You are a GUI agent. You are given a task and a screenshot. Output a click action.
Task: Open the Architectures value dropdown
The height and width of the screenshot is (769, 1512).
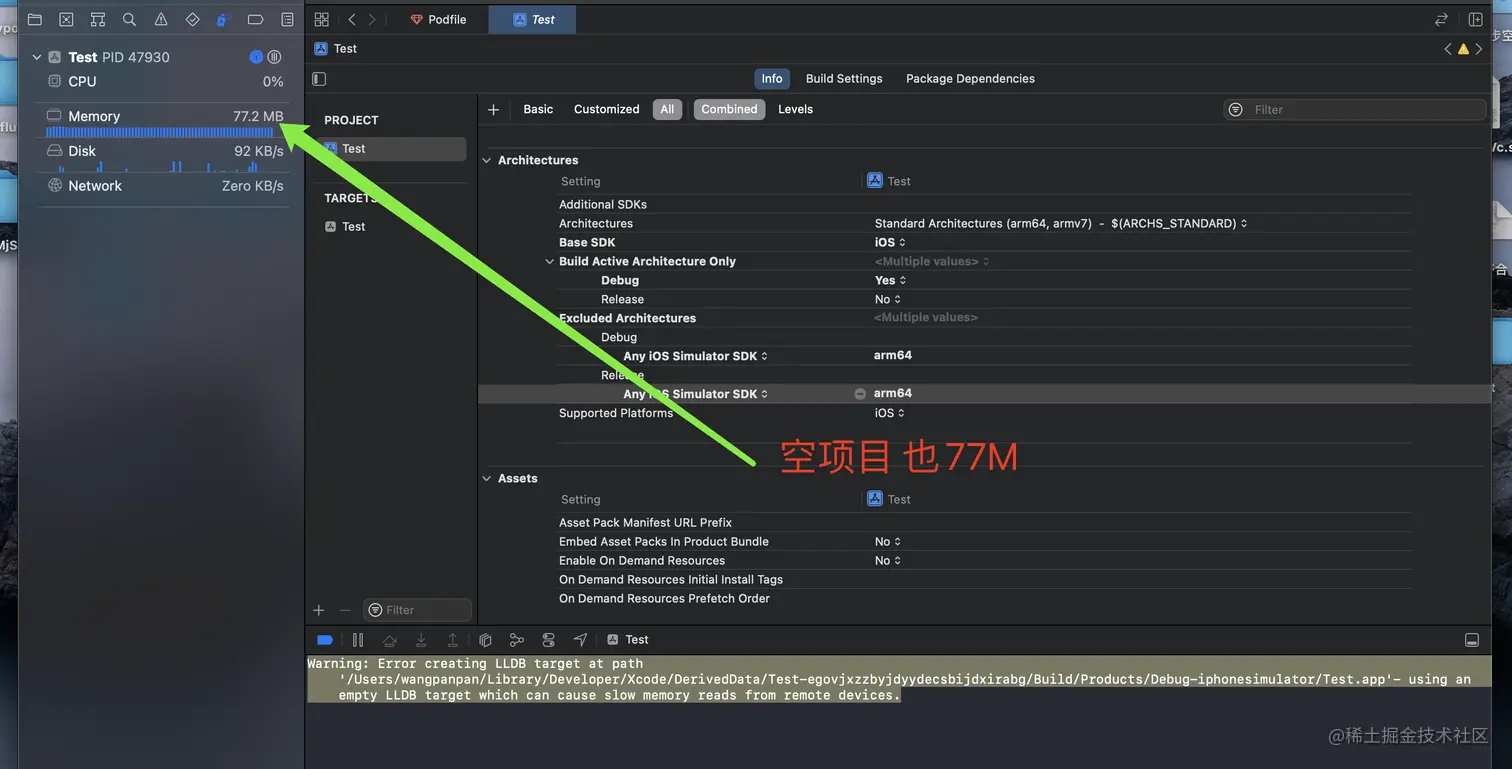(1061, 224)
